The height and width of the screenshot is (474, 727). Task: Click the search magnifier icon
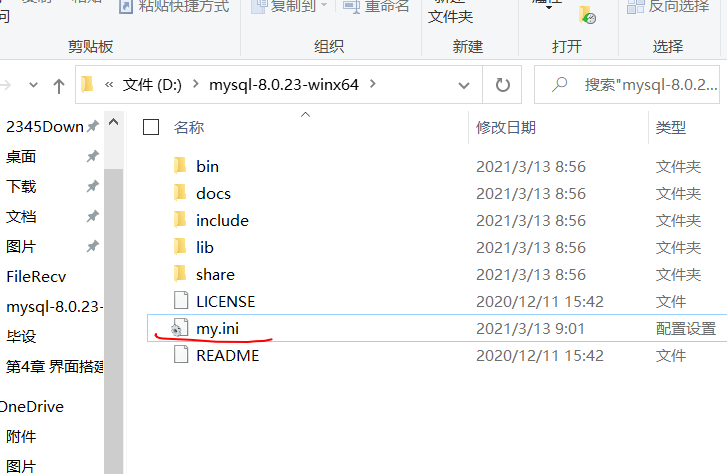[x=560, y=84]
